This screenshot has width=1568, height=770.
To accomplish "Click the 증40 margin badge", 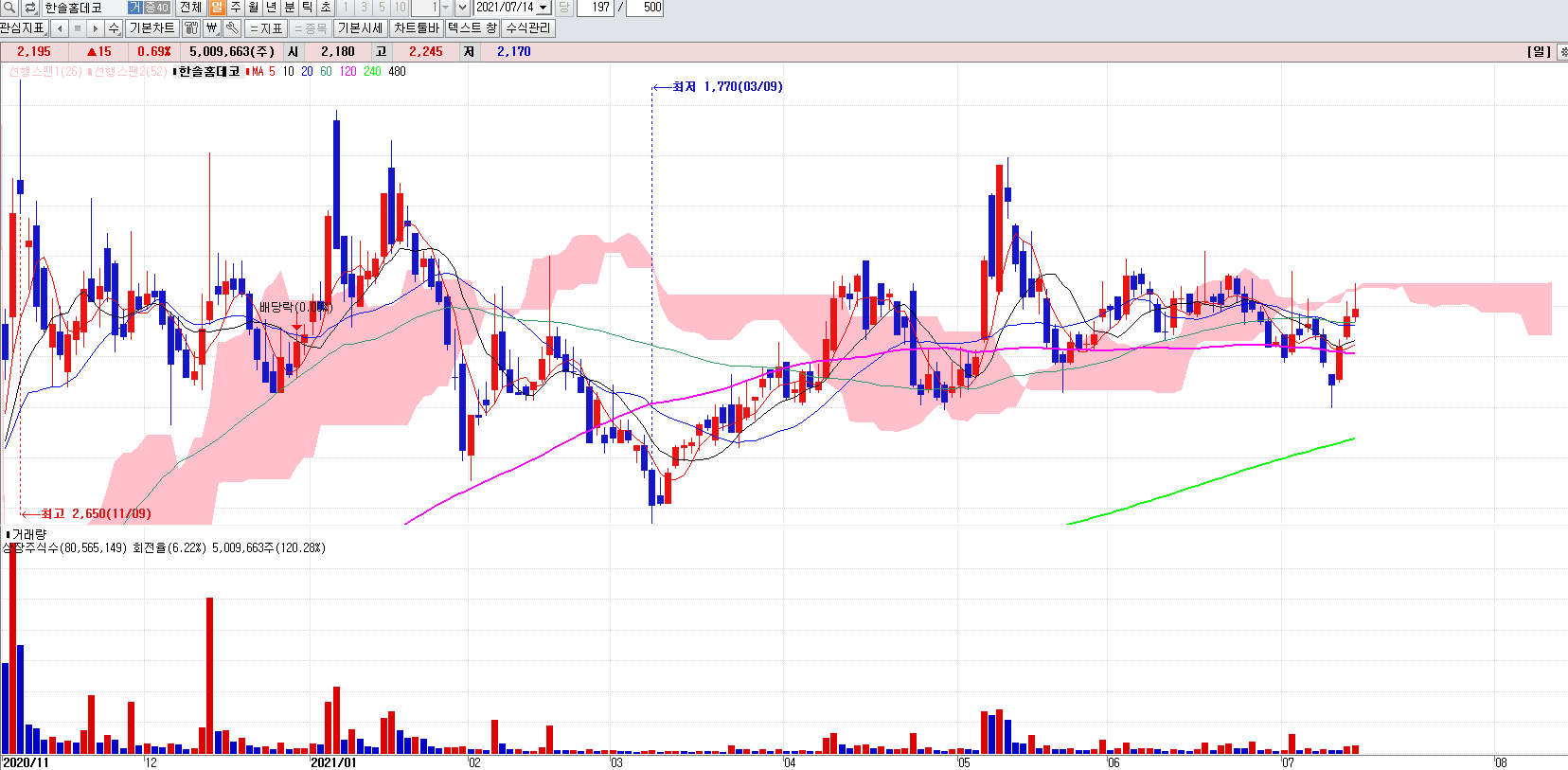I will click(x=156, y=8).
